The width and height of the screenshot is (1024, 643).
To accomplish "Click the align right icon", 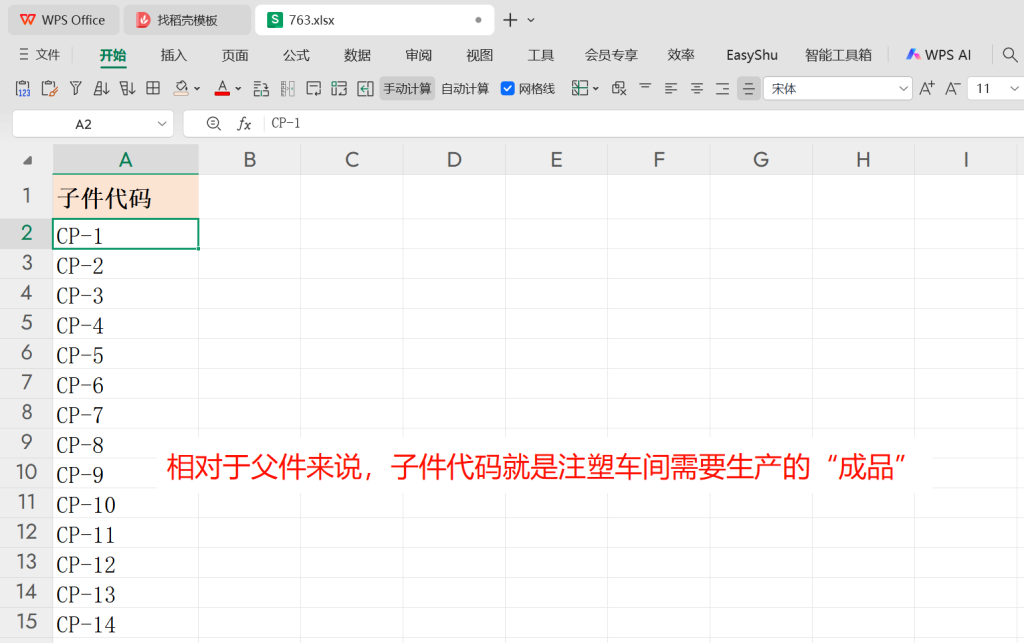I will pos(722,88).
